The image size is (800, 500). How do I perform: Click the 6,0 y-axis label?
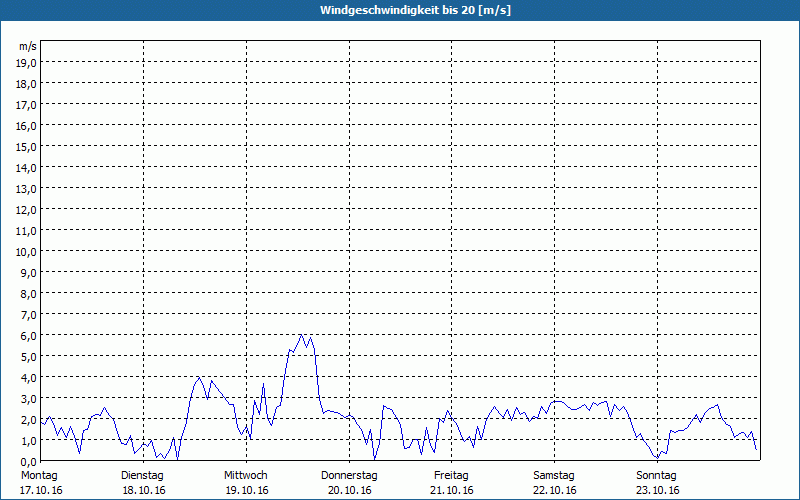click(x=28, y=335)
